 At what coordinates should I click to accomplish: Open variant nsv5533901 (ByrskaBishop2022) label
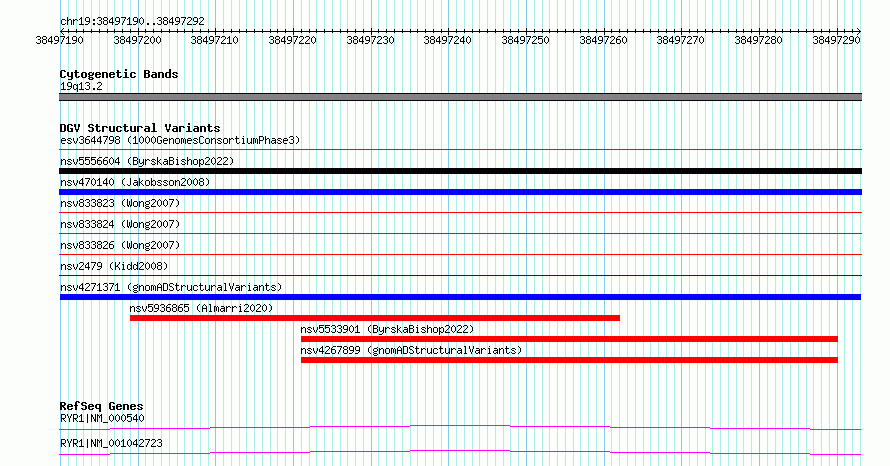387,329
